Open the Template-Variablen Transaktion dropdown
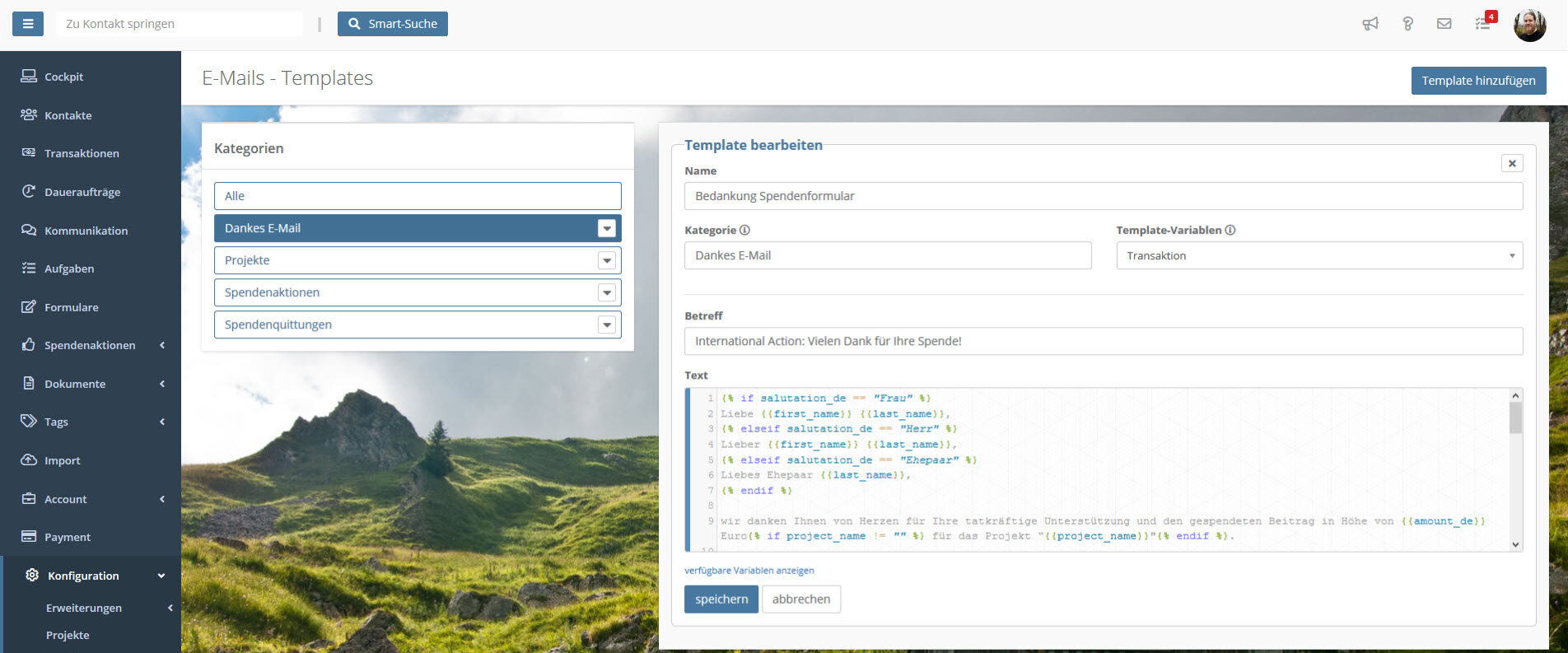 coord(1318,256)
